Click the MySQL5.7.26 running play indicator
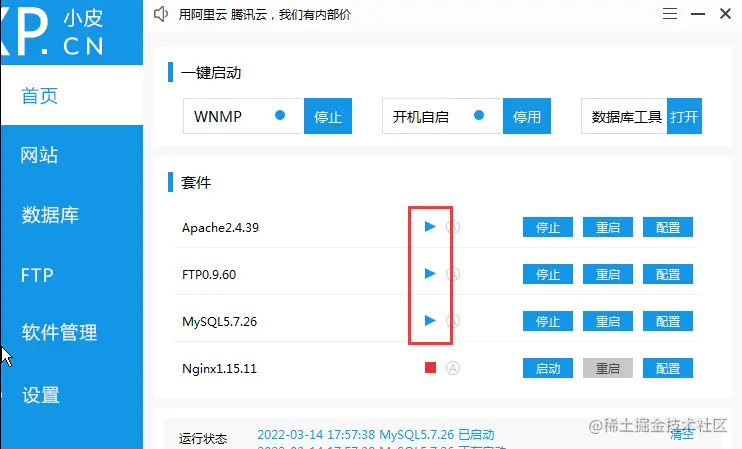Viewport: 742px width, 449px height. [430, 321]
